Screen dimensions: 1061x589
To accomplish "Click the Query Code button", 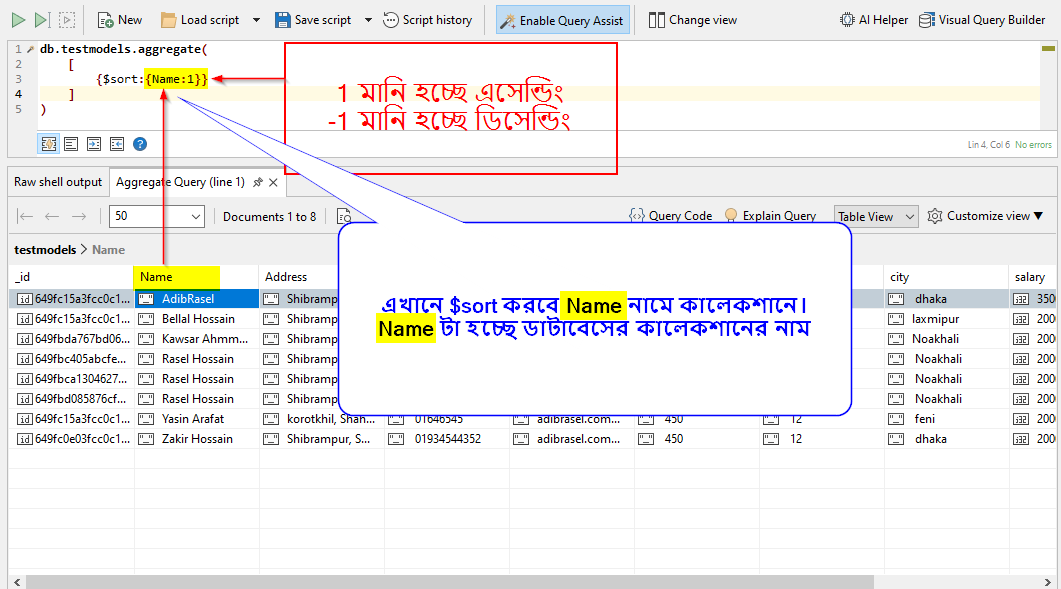I will point(671,216).
